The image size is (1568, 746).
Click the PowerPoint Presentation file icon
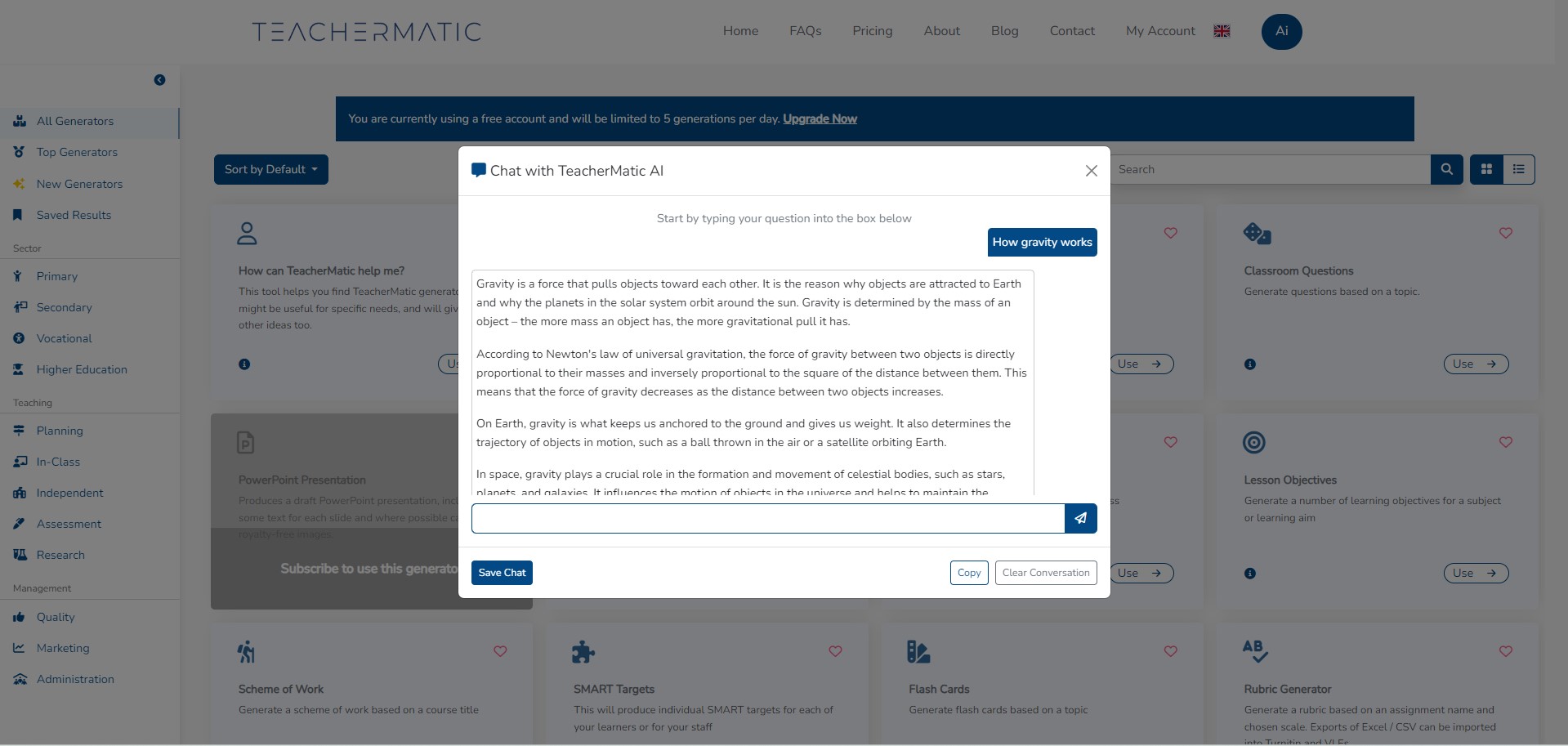pos(245,443)
